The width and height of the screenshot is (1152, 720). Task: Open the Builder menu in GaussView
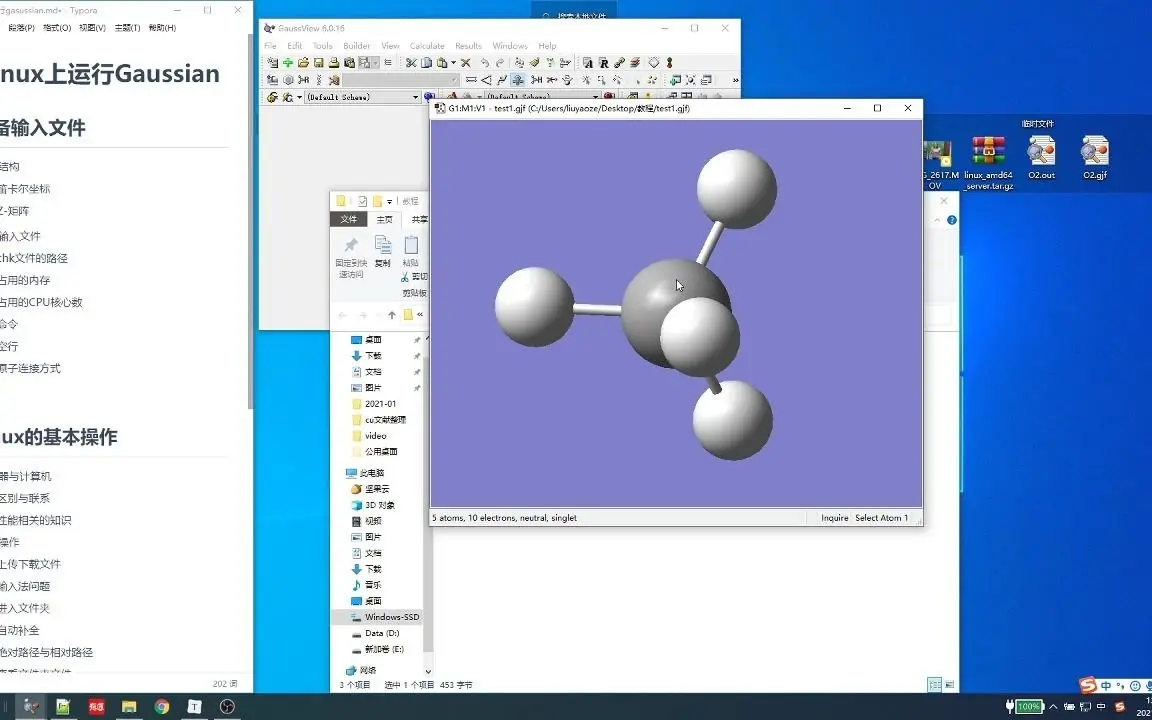[357, 46]
